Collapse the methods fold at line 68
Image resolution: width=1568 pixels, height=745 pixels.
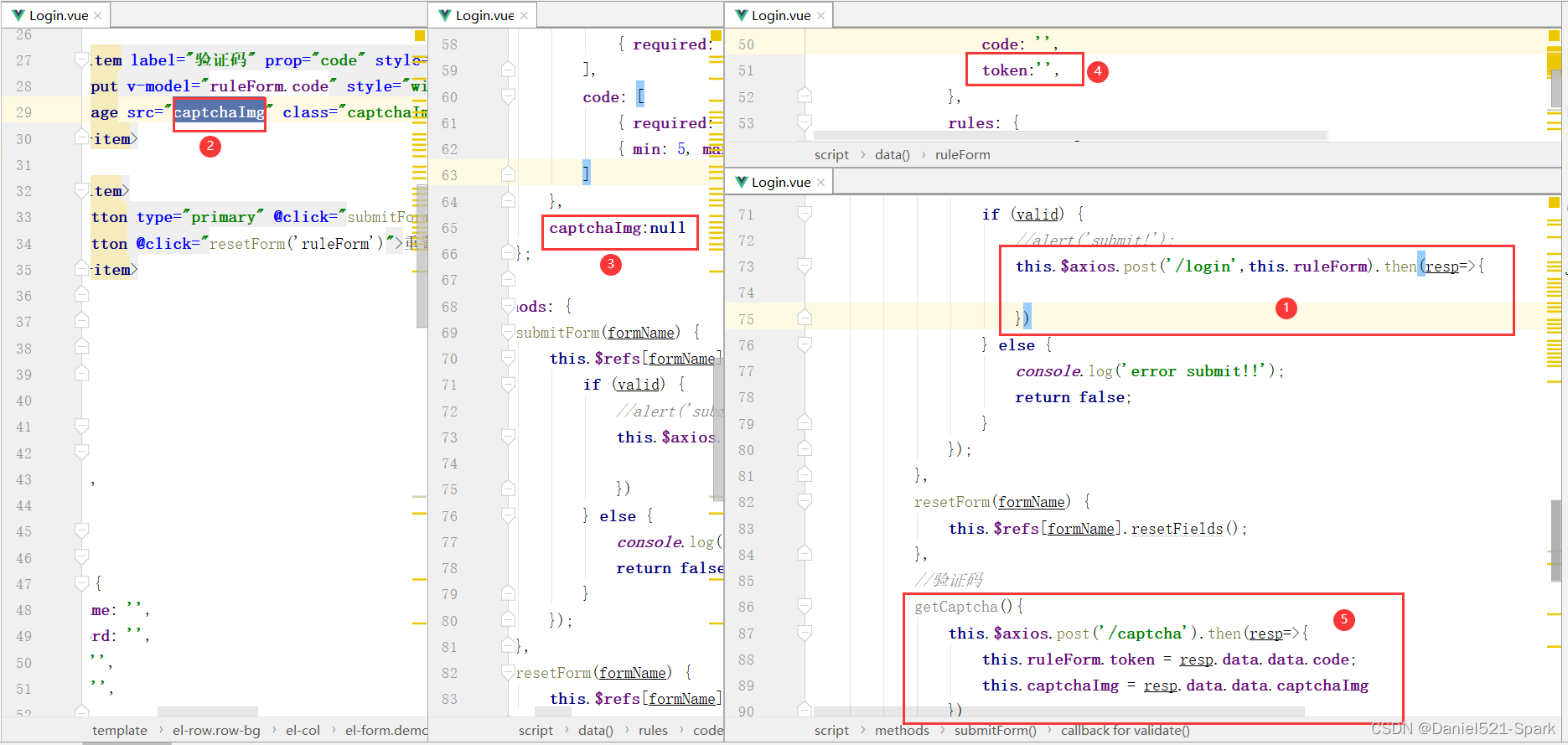click(x=508, y=306)
